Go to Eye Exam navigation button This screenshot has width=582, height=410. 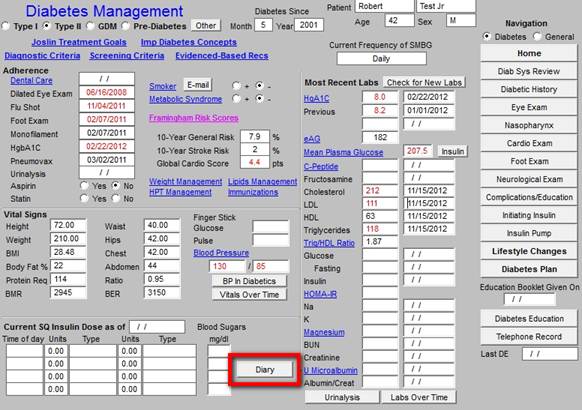point(529,107)
